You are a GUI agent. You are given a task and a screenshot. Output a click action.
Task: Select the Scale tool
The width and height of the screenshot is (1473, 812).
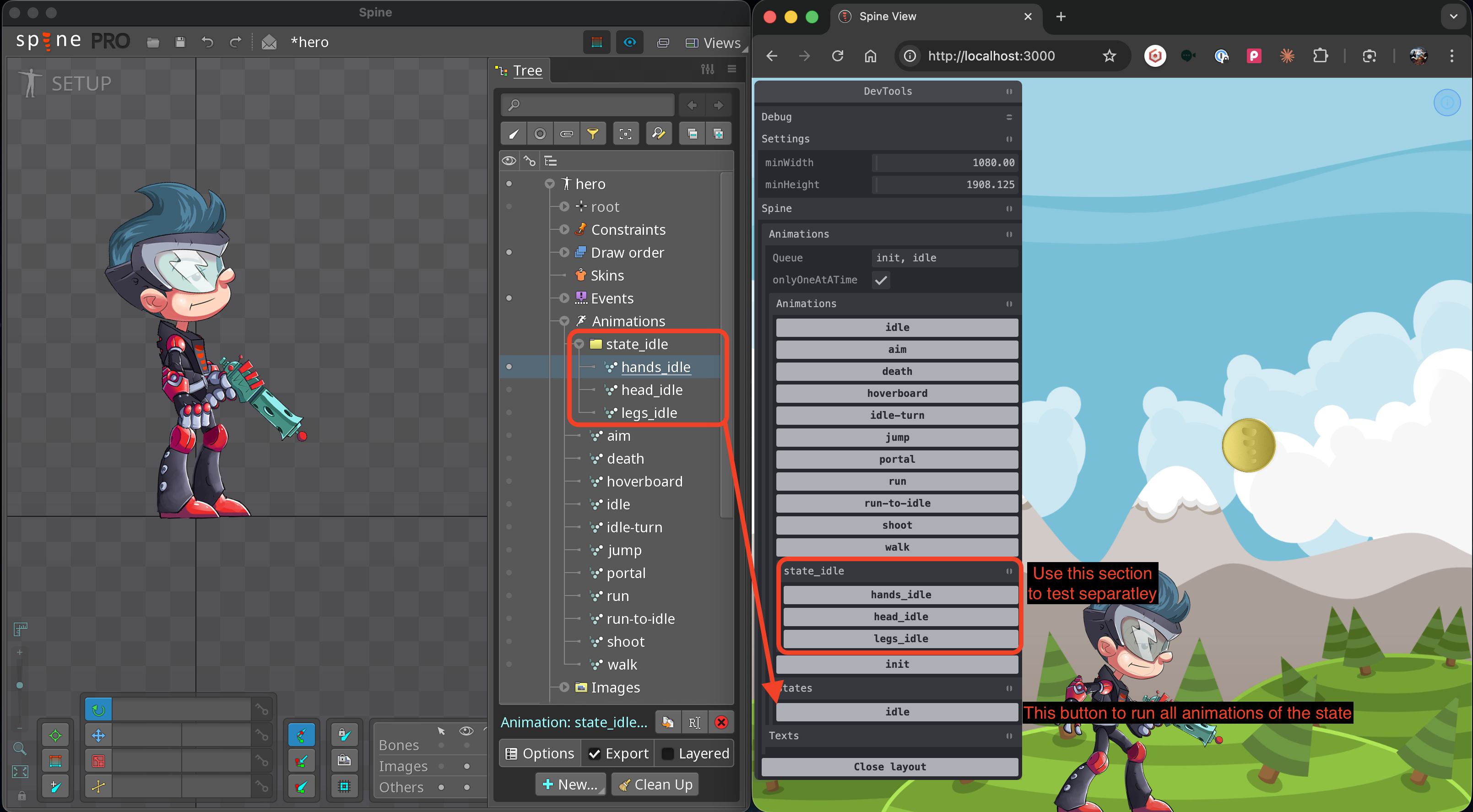point(98,761)
